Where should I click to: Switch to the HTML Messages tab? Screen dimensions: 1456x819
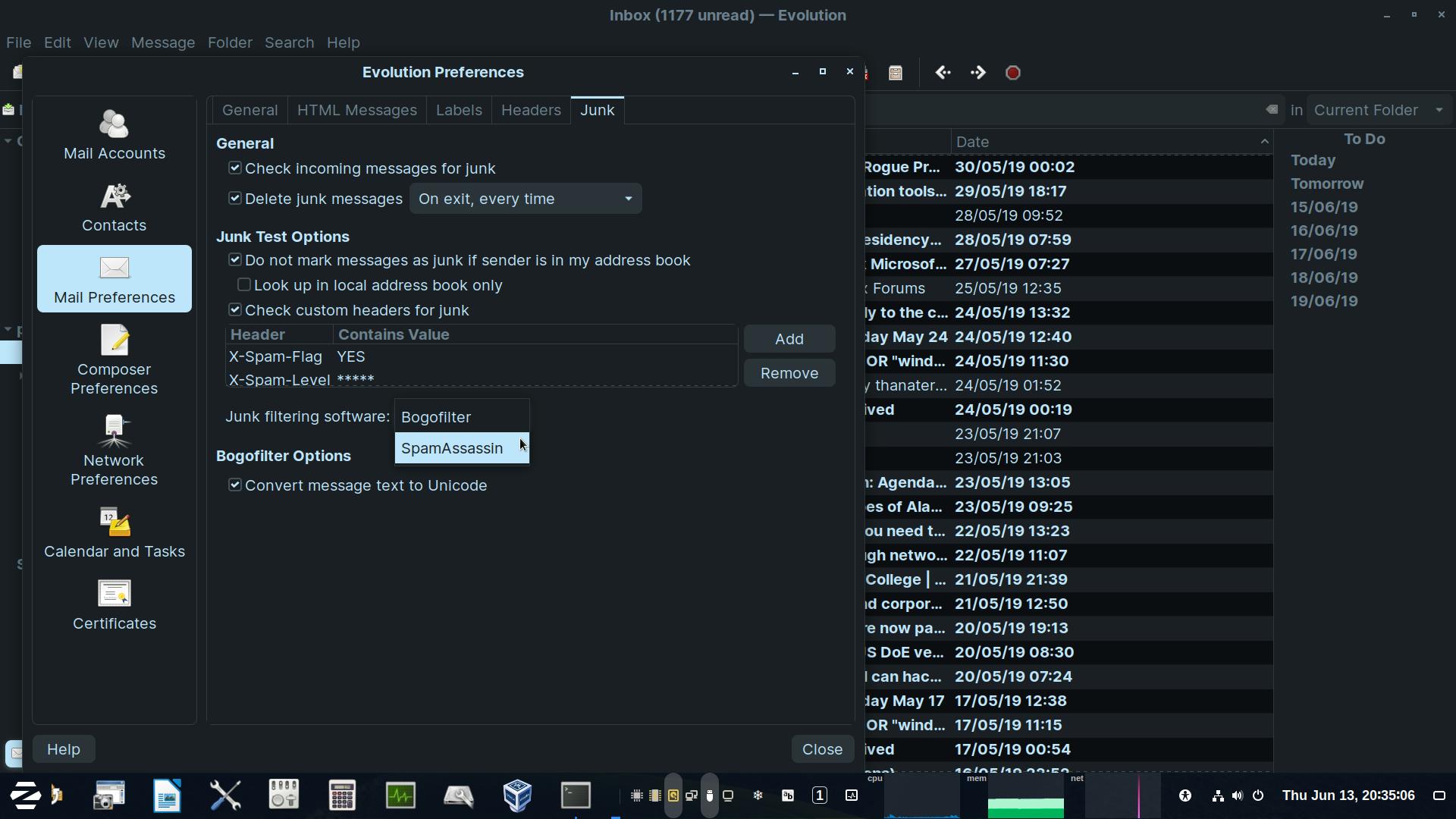point(356,110)
